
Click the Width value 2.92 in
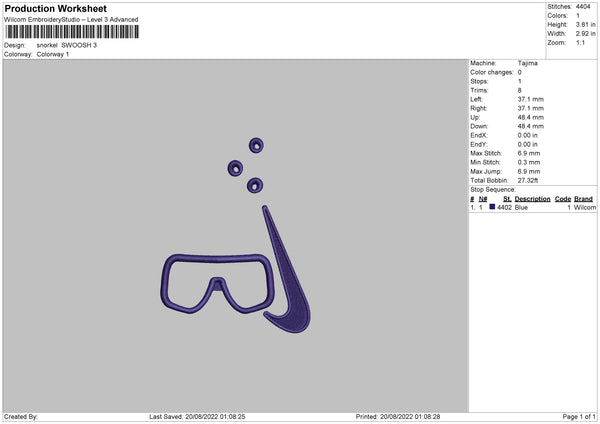pyautogui.click(x=585, y=34)
